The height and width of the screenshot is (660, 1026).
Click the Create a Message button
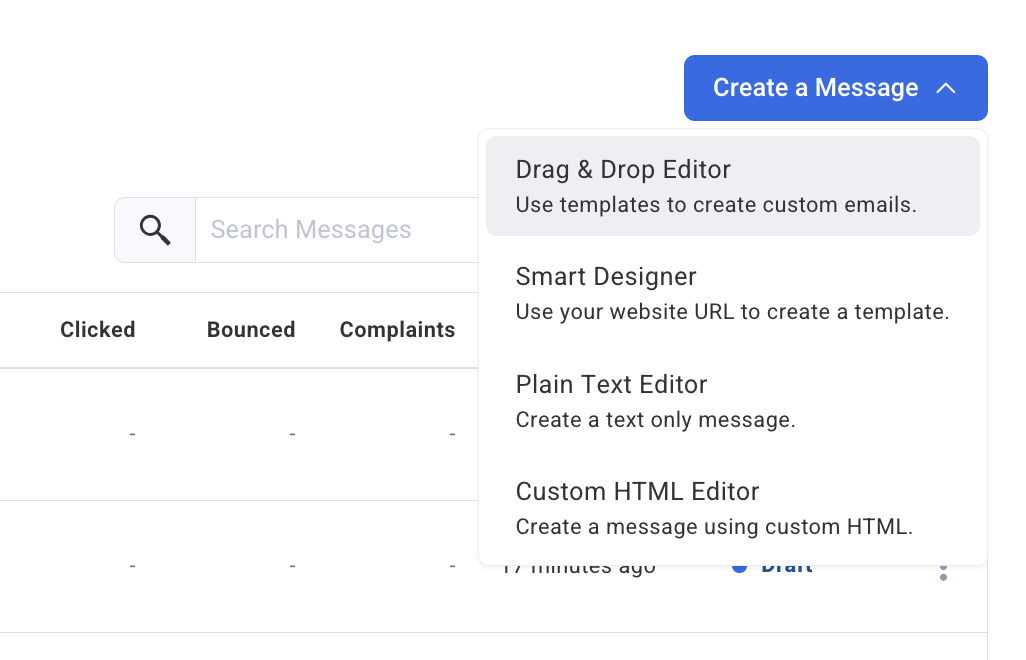(815, 88)
